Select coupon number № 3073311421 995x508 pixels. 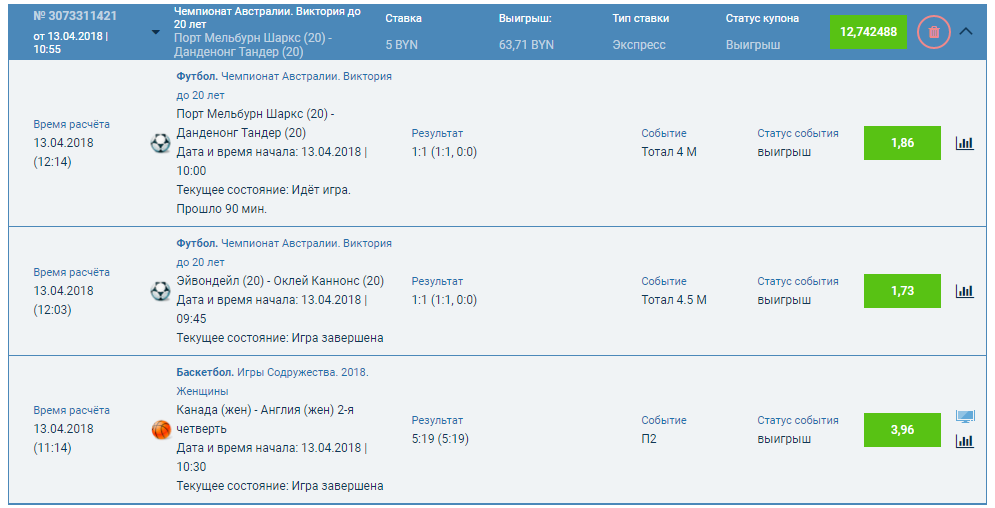[x=75, y=16]
